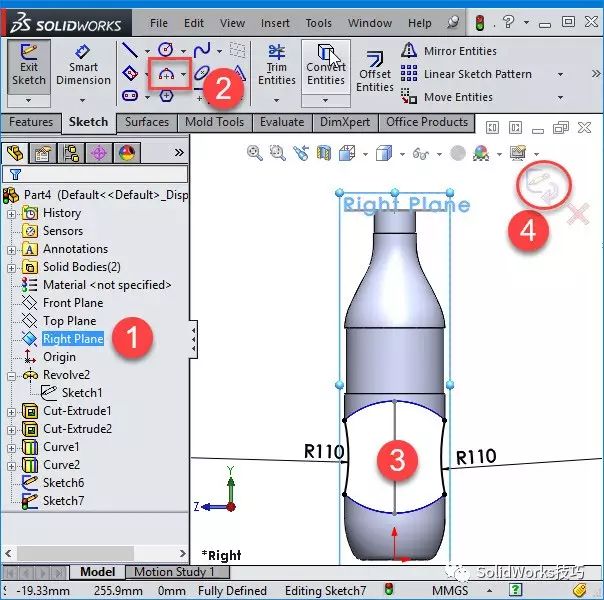Open the DimXpertManager tab
The width and height of the screenshot is (604, 600).
(99, 153)
